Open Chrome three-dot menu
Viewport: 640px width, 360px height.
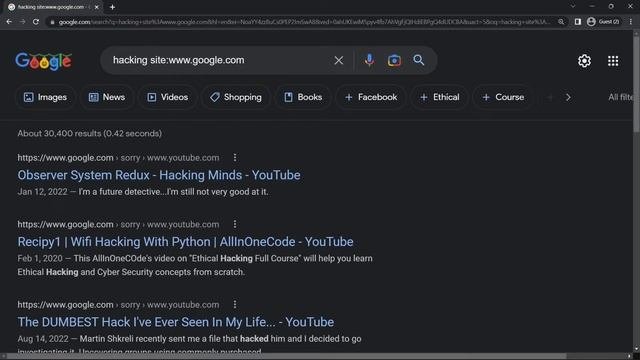(x=631, y=22)
